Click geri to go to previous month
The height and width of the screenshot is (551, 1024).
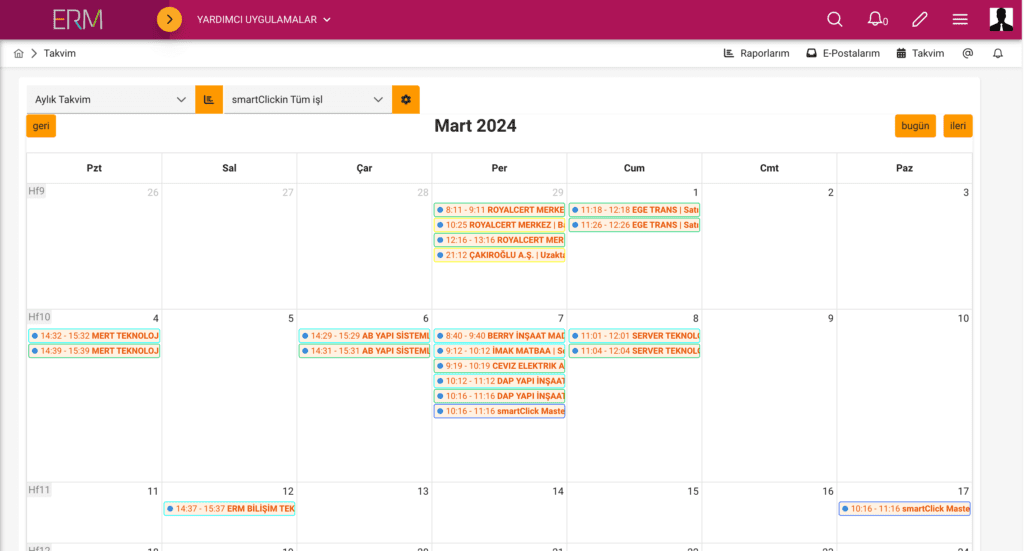[41, 126]
